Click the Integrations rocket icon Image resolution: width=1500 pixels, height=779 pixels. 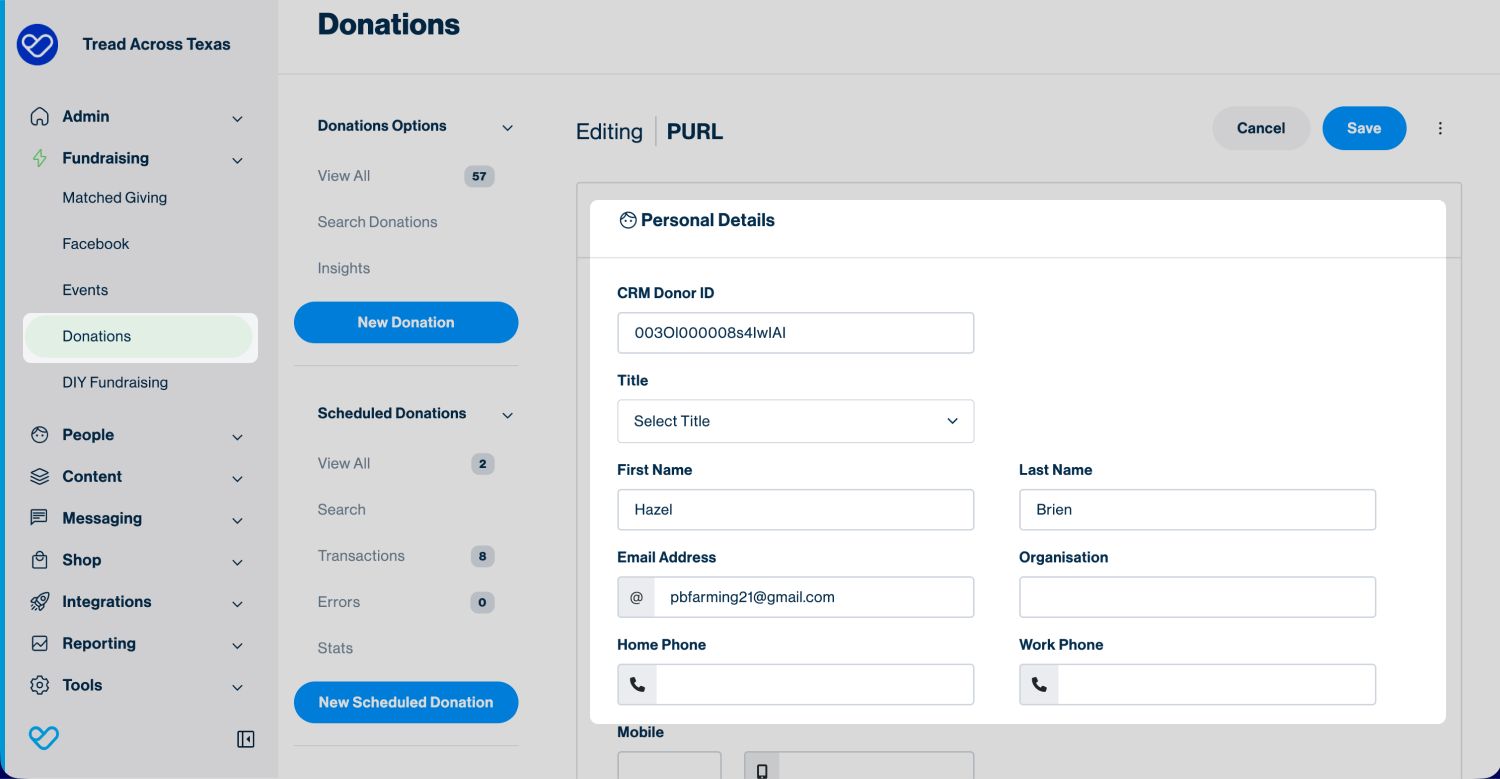pos(40,602)
